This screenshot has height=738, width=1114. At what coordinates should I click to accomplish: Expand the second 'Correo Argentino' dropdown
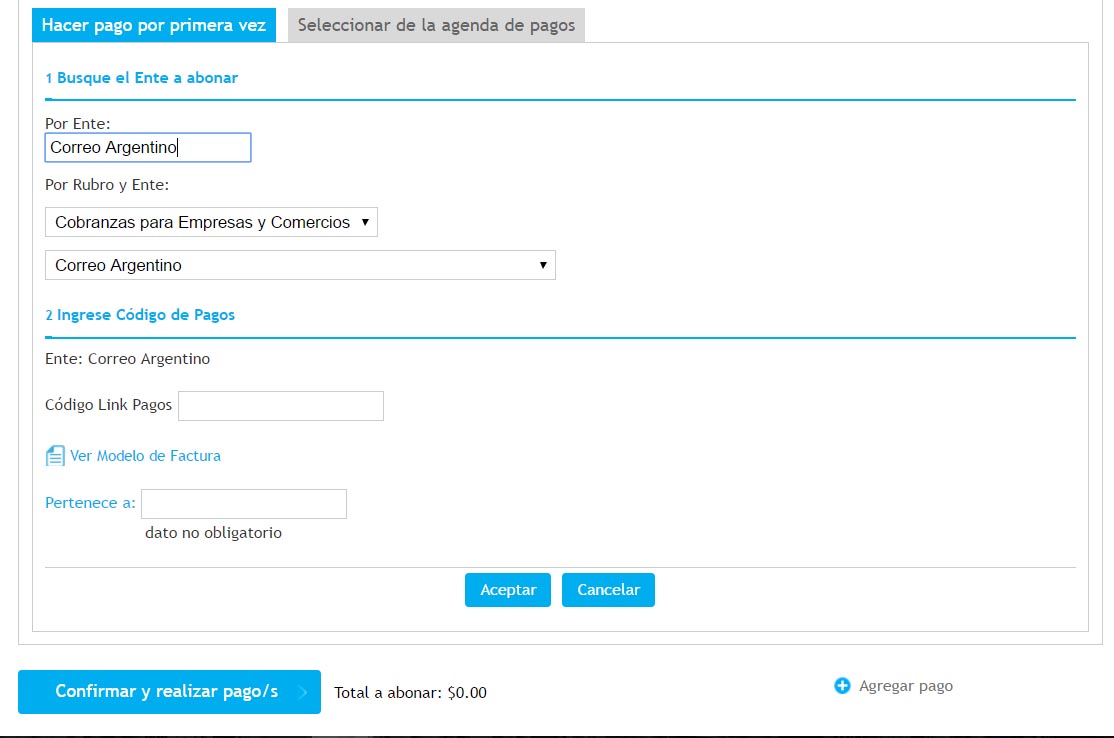point(300,265)
